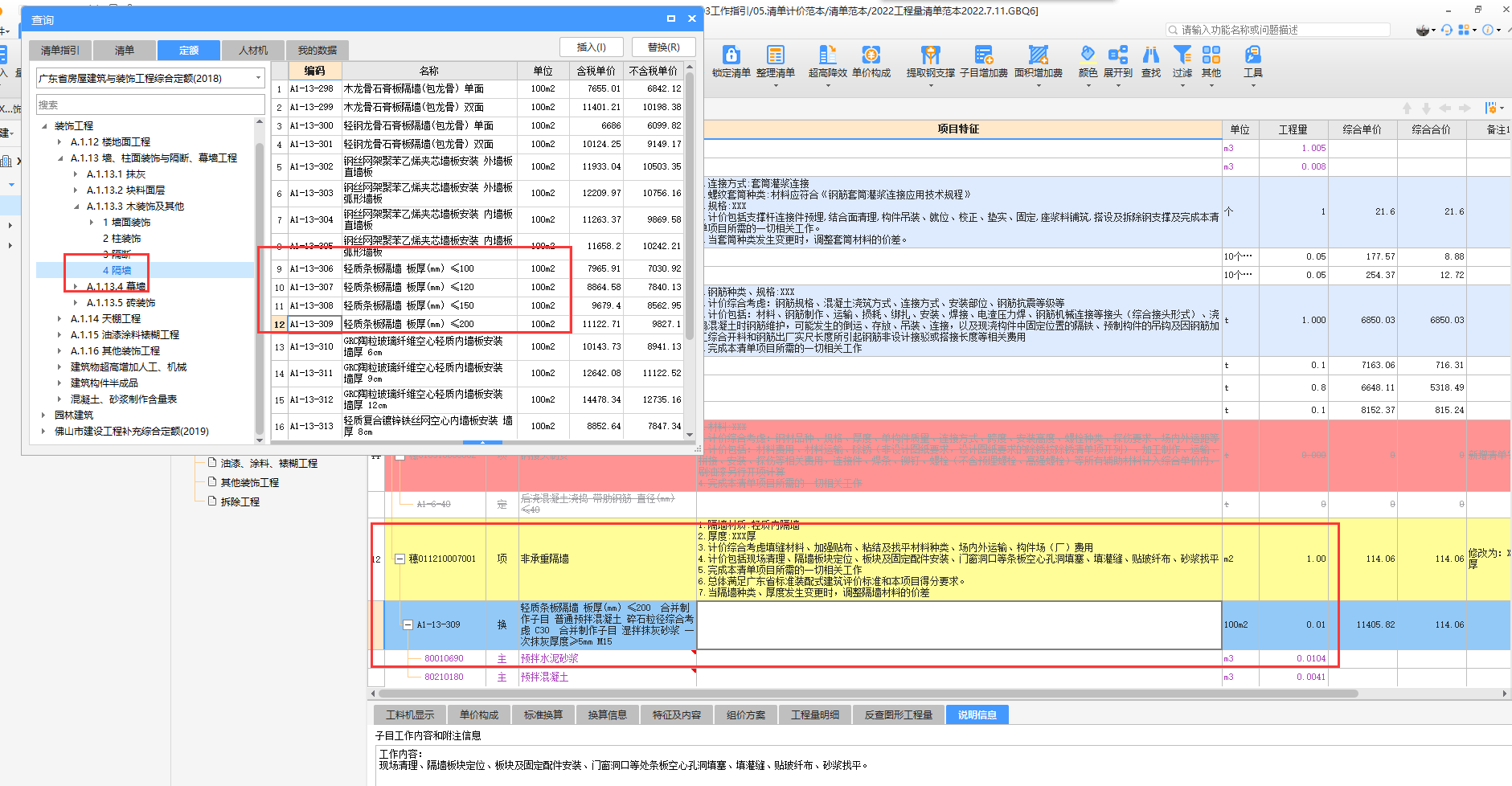Click the apps grid icon at top right
Viewport: 1512px width, 786px height.
point(1464,30)
